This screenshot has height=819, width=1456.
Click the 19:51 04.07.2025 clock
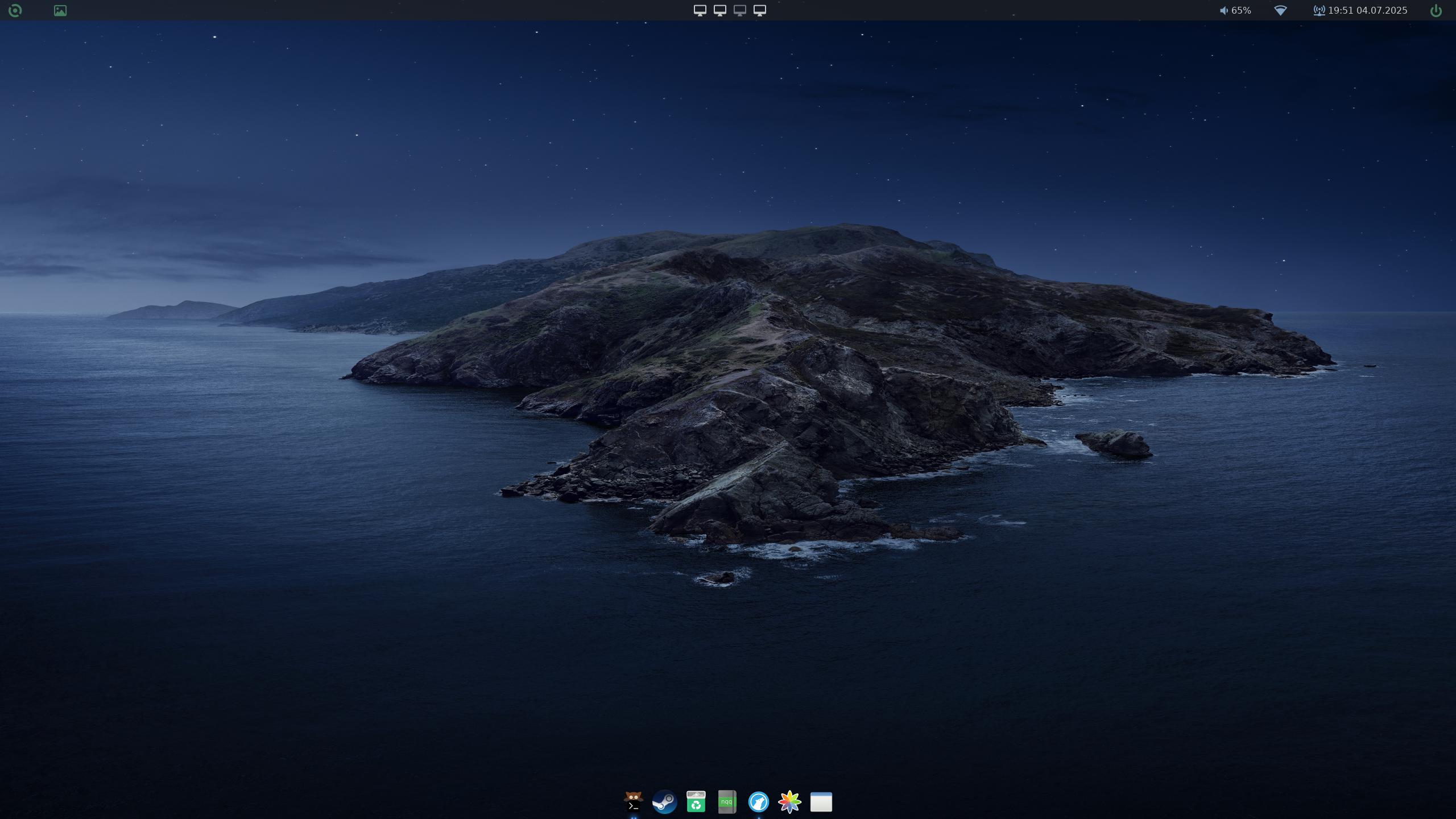tap(1368, 10)
